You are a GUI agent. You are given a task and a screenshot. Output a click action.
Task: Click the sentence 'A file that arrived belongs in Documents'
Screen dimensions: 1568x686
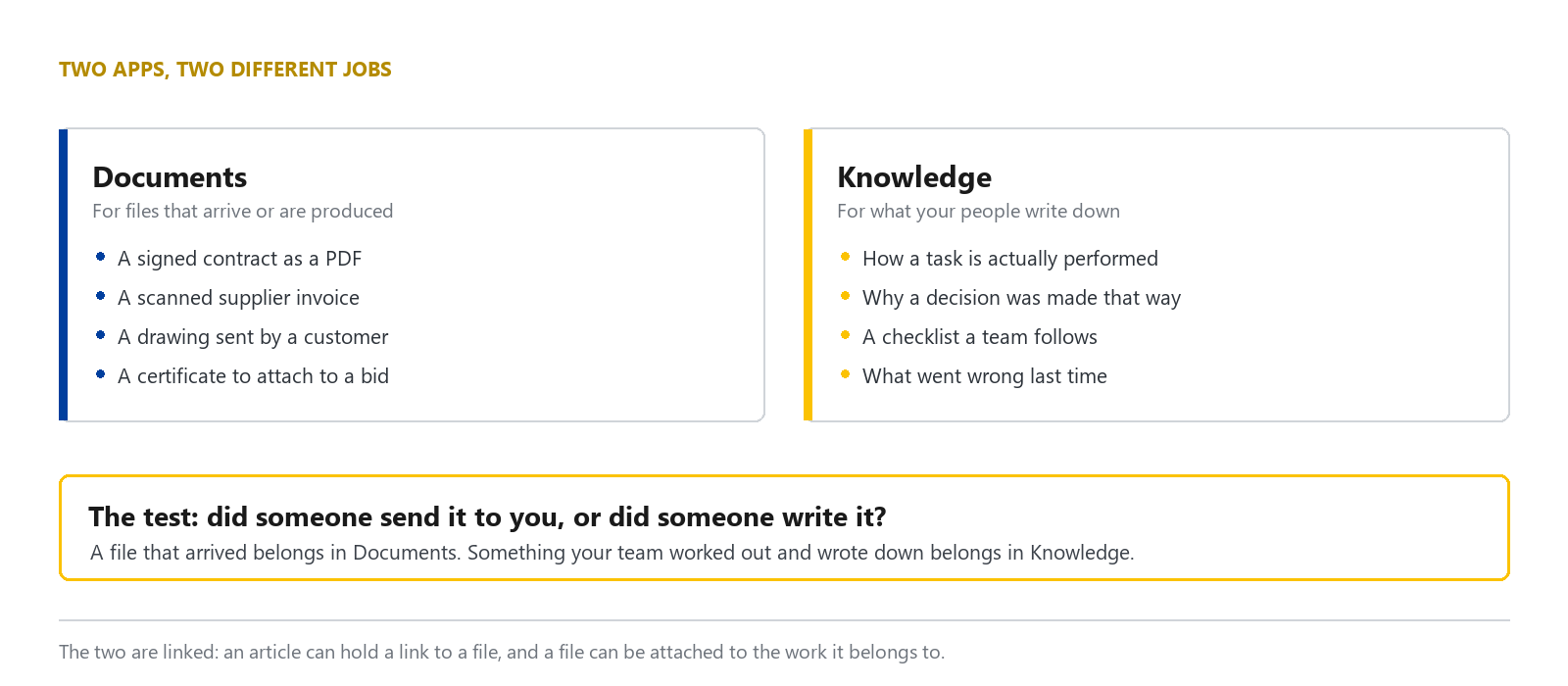click(x=275, y=553)
